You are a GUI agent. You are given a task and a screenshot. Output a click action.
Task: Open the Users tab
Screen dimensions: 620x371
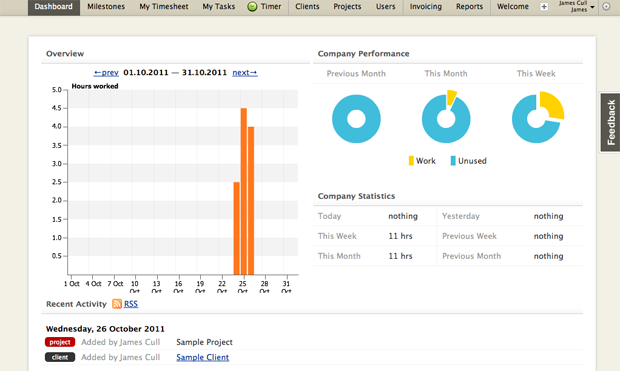pos(386,7)
